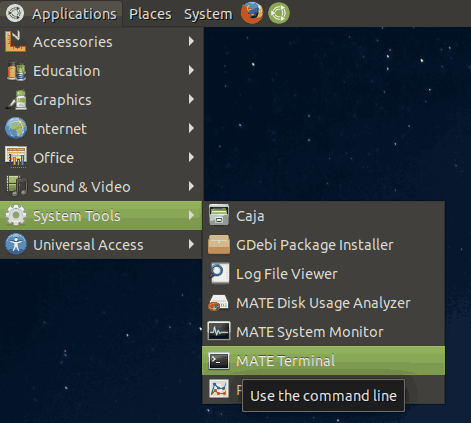The height and width of the screenshot is (423, 471).
Task: Click the chart icon below MATE Terminal
Action: pyautogui.click(x=219, y=389)
